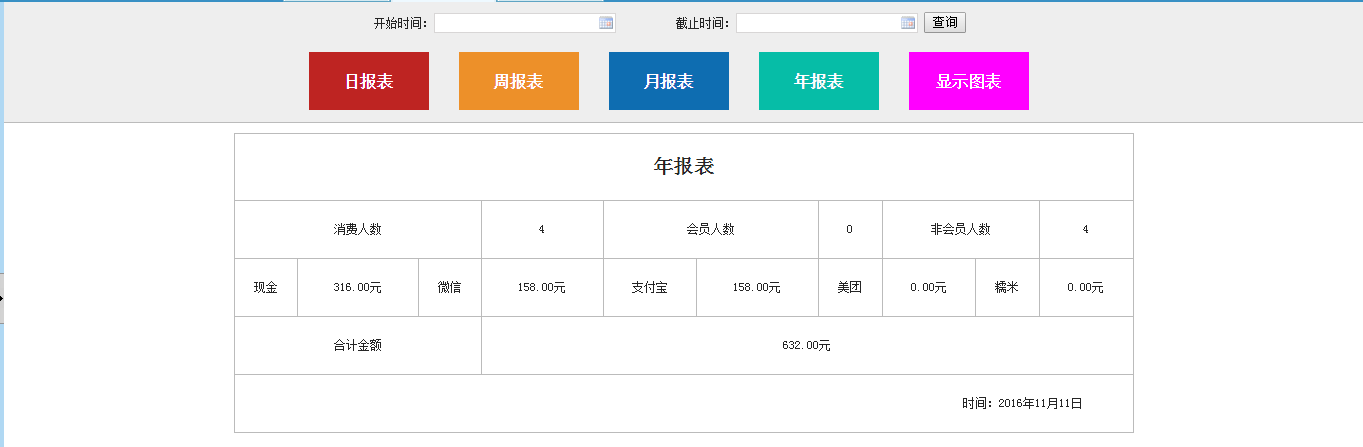Open the blue 月报表 report
The height and width of the screenshot is (447, 1363).
point(669,81)
